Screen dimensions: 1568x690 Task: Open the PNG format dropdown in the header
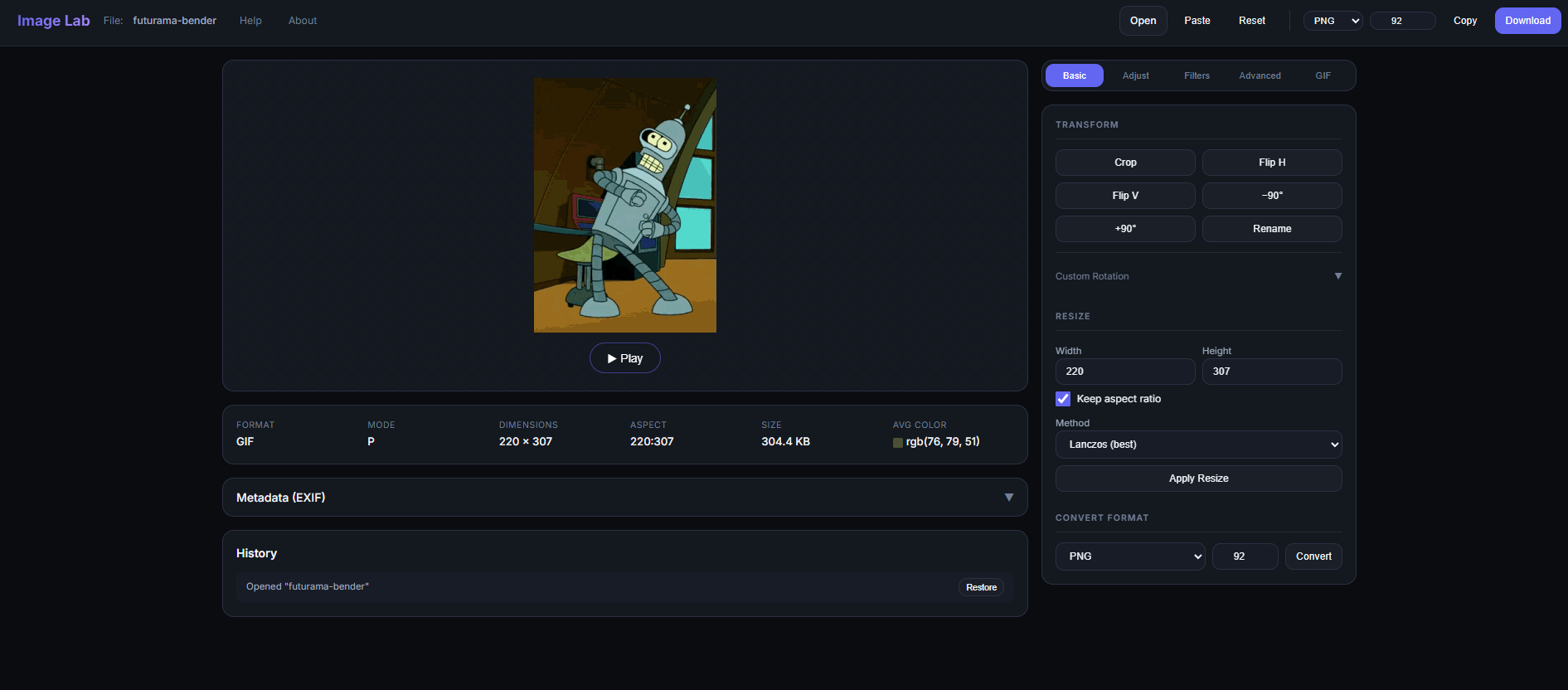pyautogui.click(x=1333, y=21)
